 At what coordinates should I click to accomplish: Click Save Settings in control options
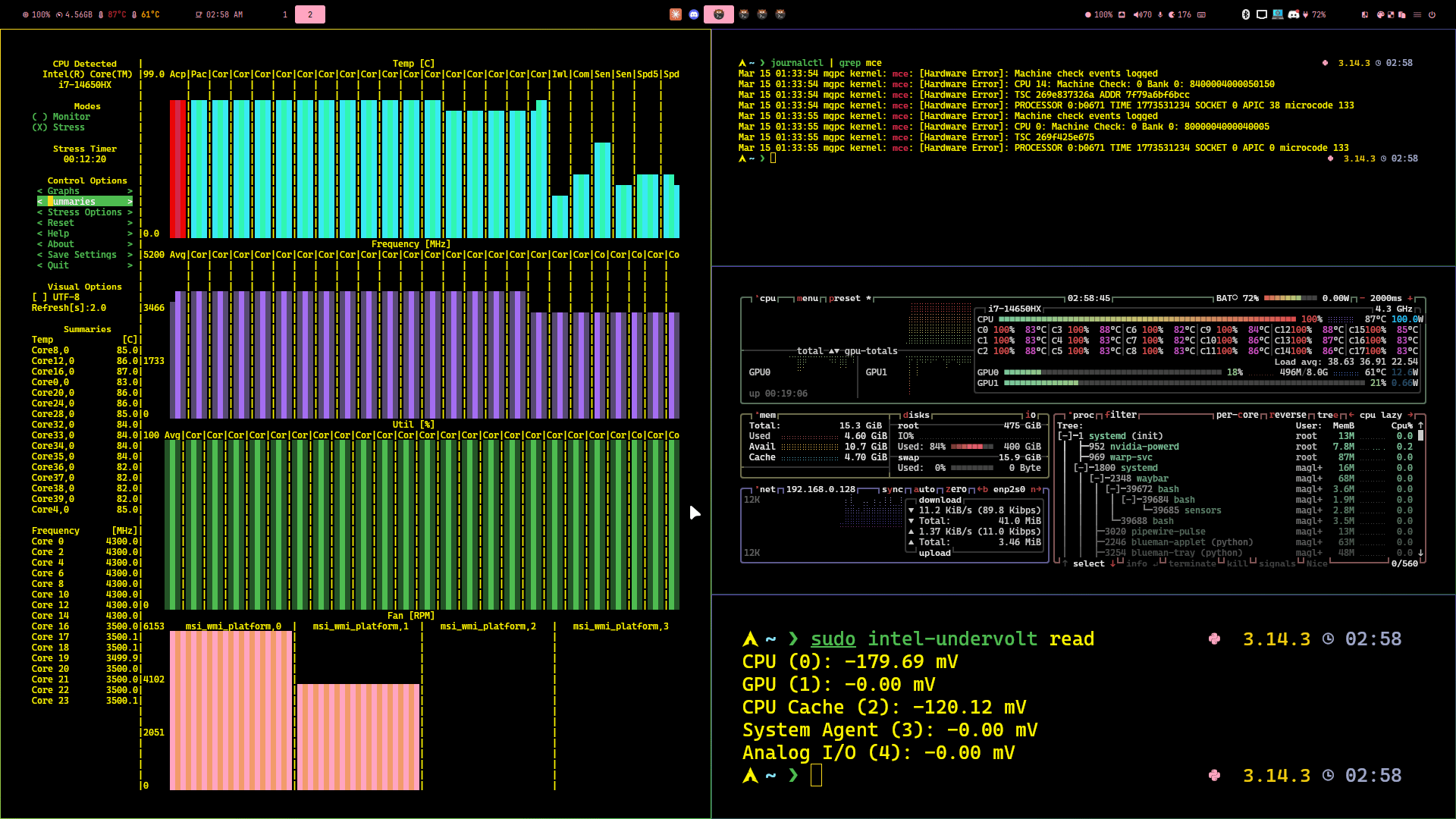pos(82,255)
